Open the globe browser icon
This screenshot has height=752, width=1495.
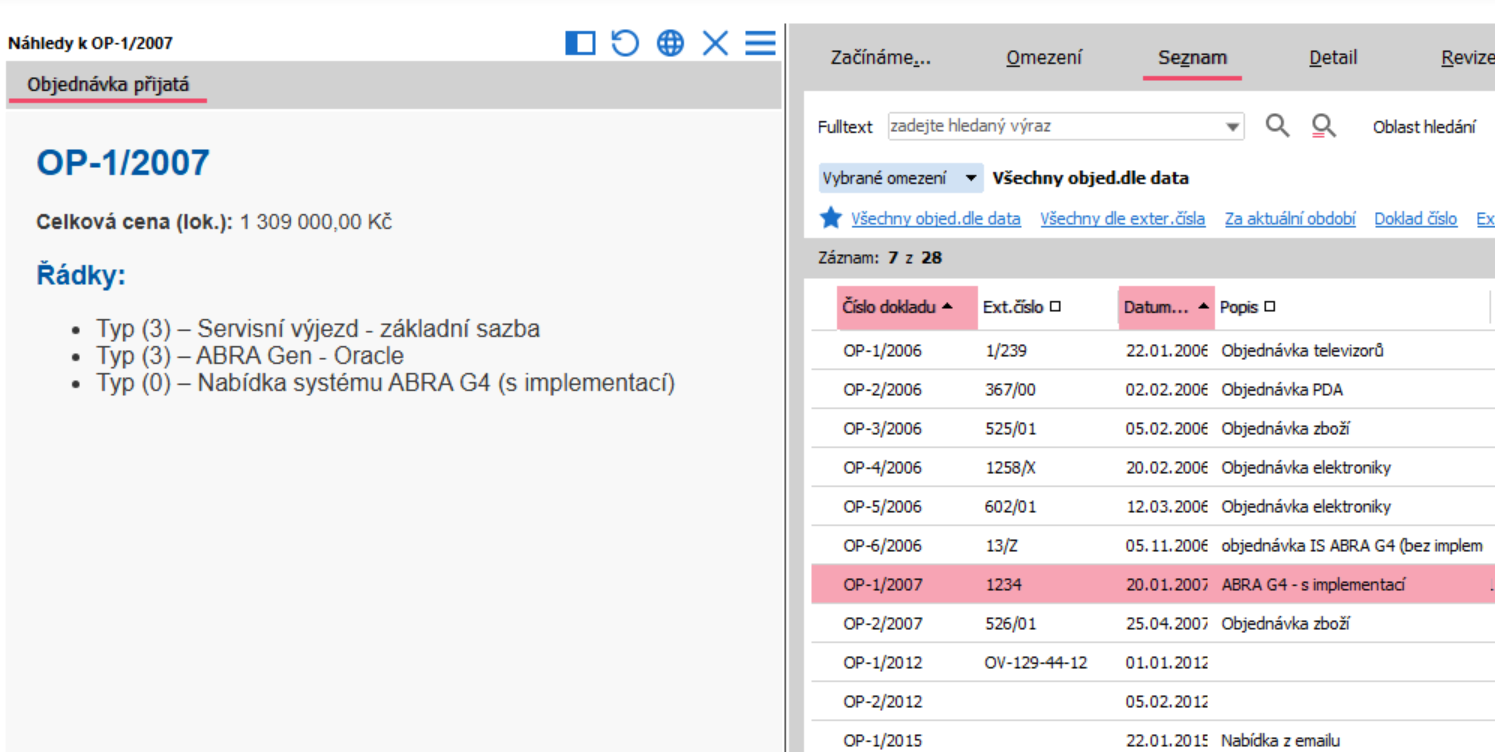670,43
